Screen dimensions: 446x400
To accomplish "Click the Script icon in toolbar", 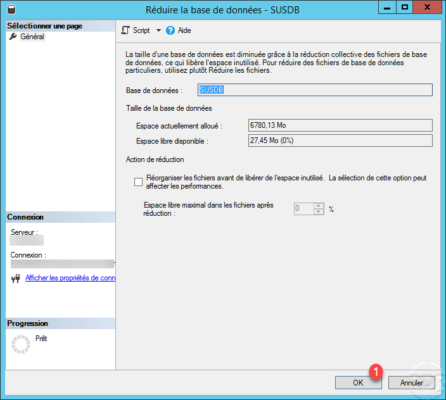I will 125,30.
